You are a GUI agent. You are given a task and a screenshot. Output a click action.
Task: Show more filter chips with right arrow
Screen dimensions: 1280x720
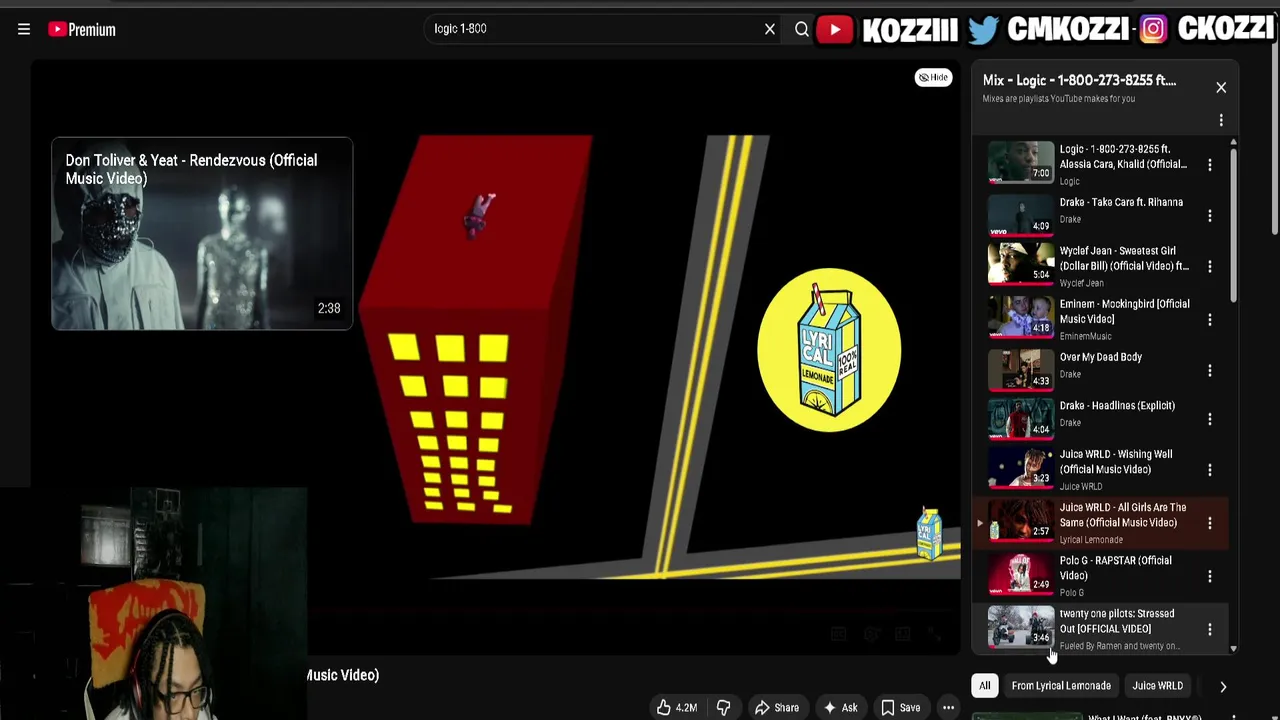tap(1223, 687)
